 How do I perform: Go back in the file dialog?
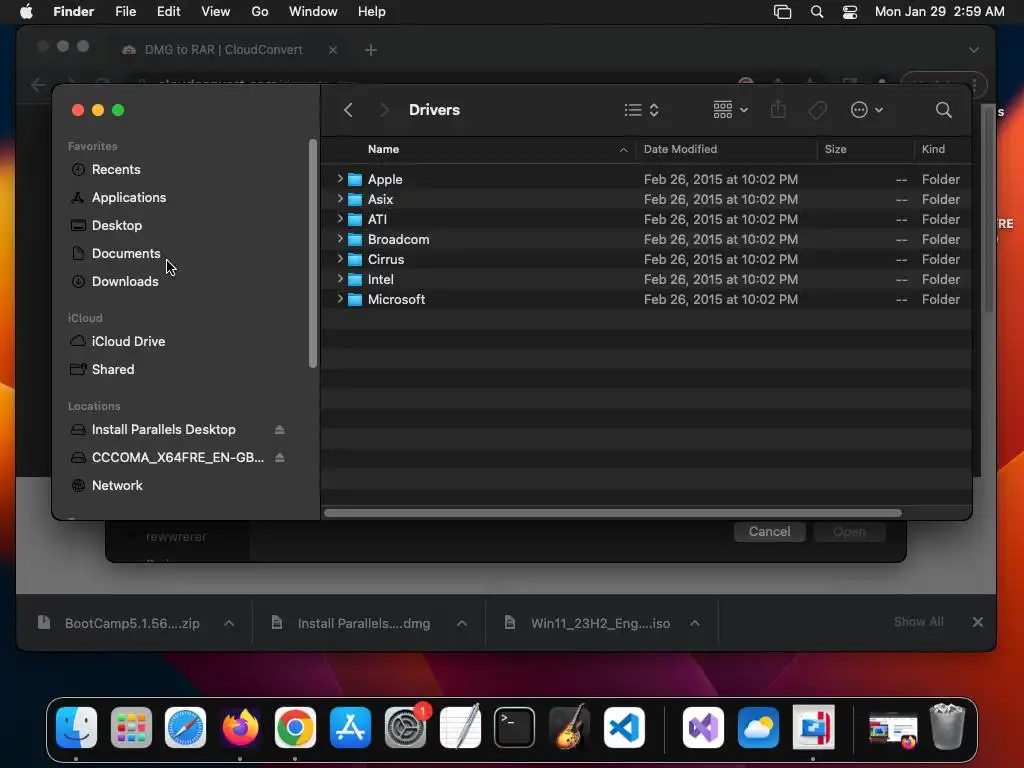click(x=348, y=110)
